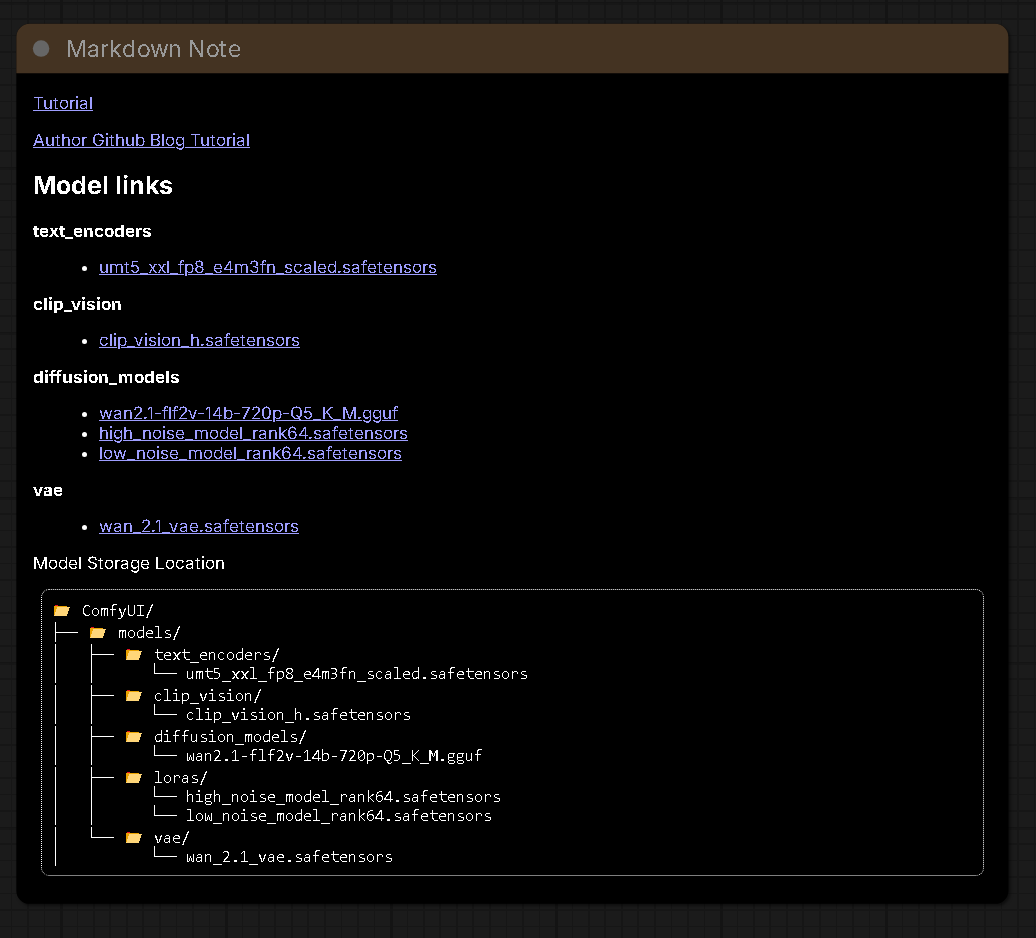Viewport: 1036px width, 938px height.
Task: Click wan_2.1_vae.safetensors in the tree
Action: 289,857
